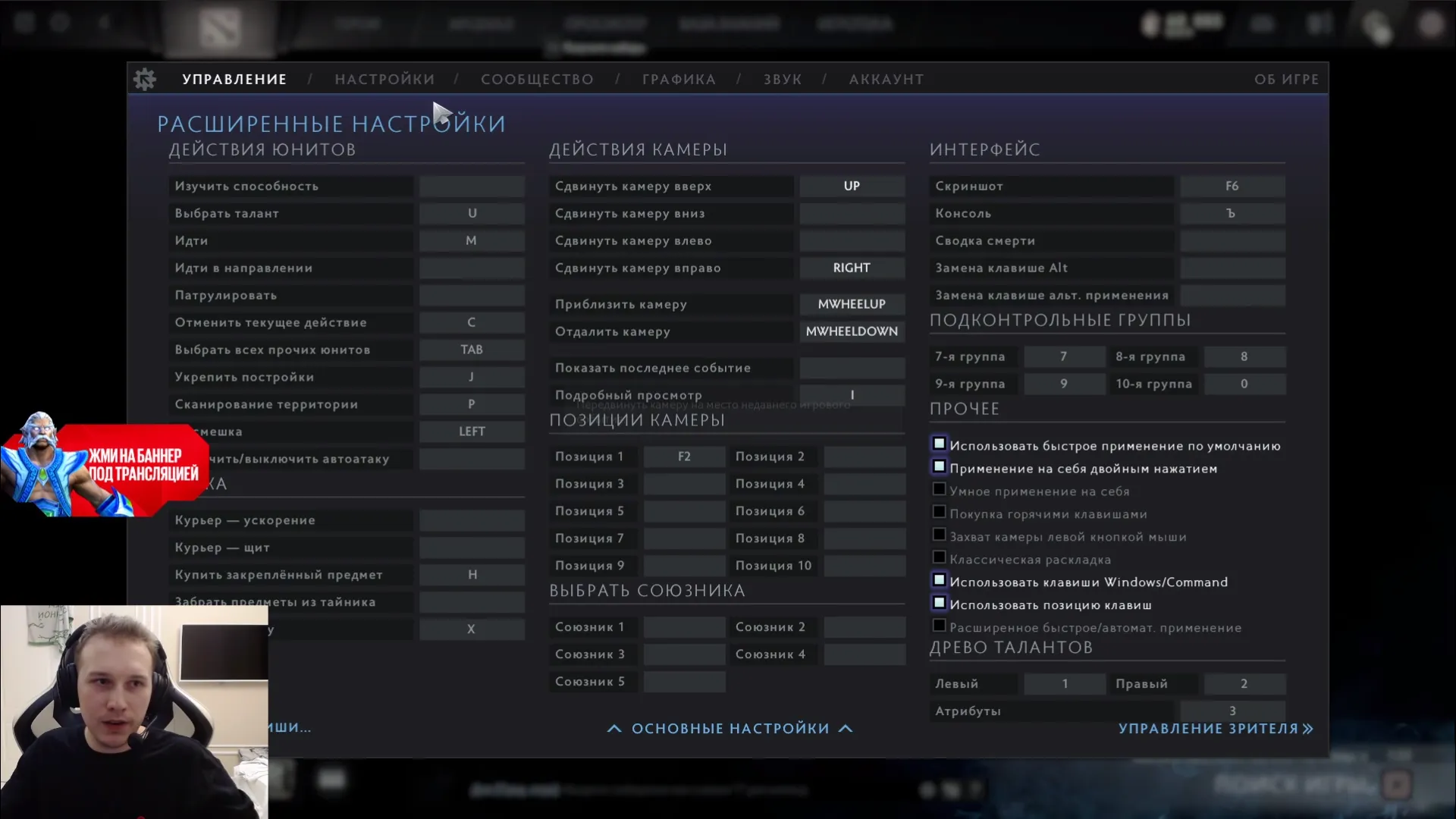Click the settings gear icon
The width and height of the screenshot is (1456, 819).
pos(144,79)
